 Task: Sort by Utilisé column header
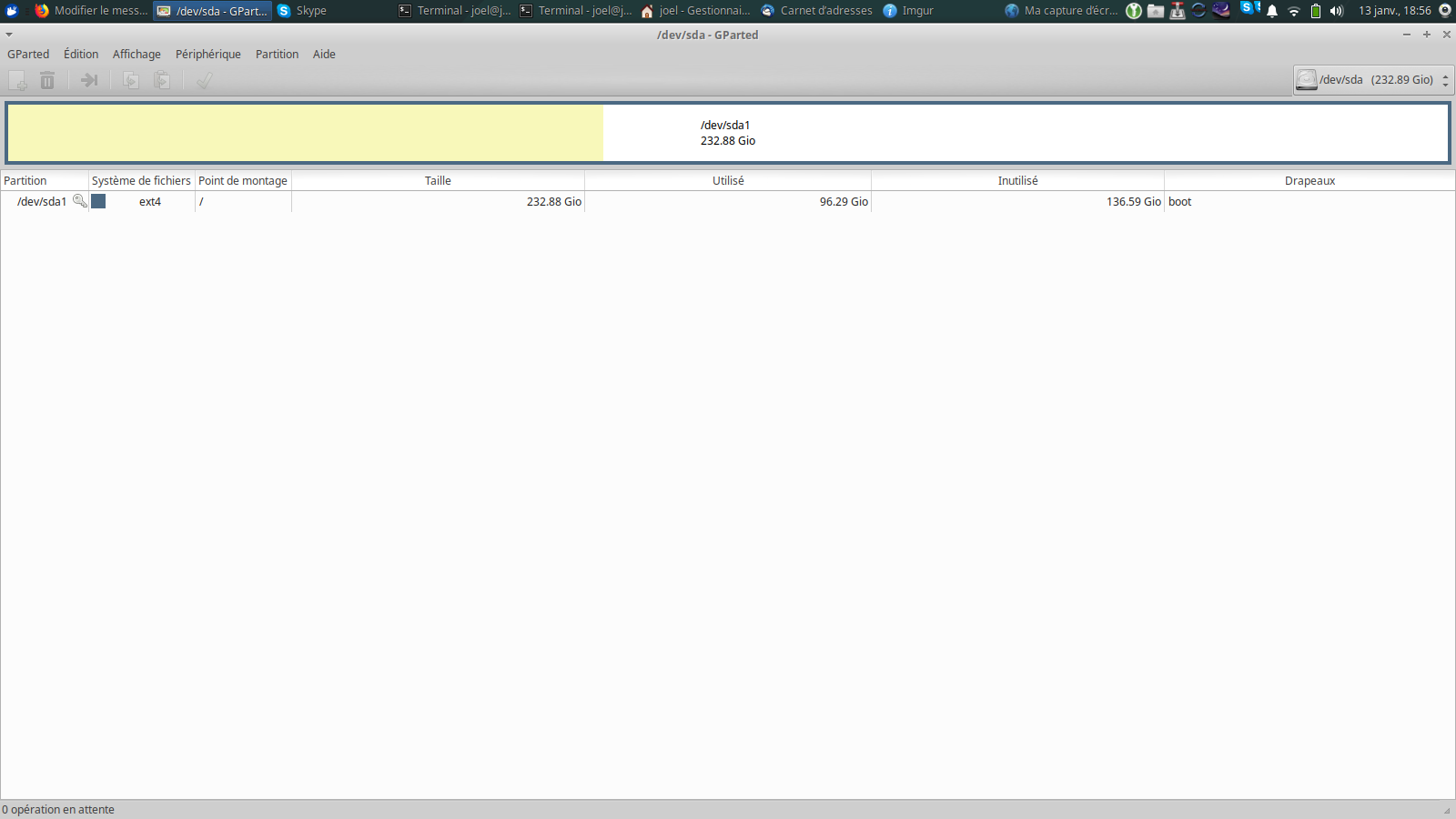(728, 180)
